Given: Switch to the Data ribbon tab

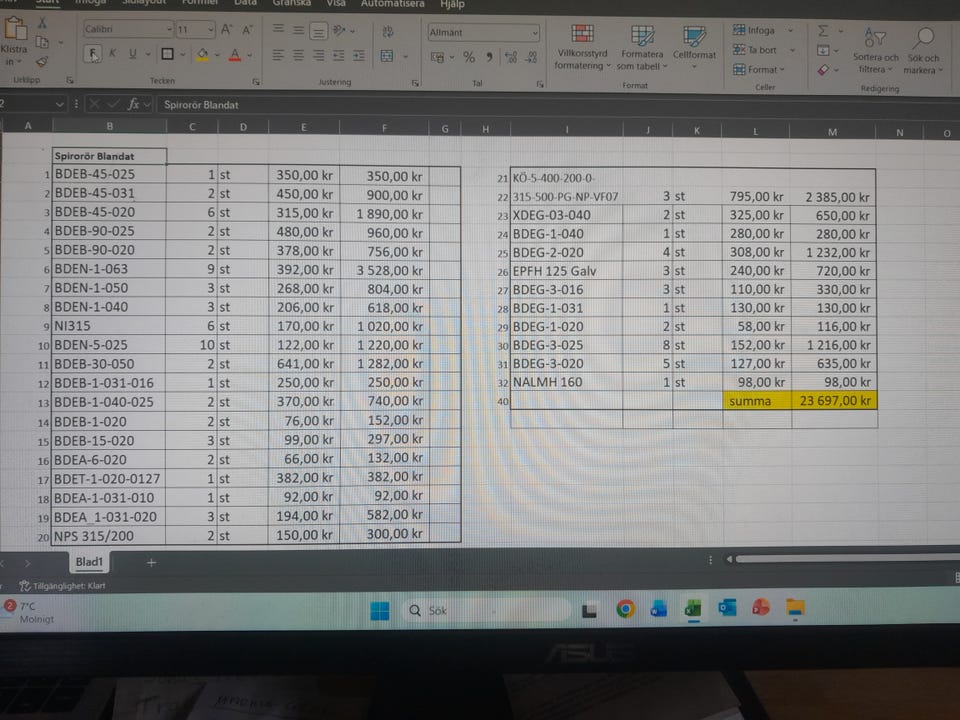Looking at the screenshot, I should pos(245,3).
